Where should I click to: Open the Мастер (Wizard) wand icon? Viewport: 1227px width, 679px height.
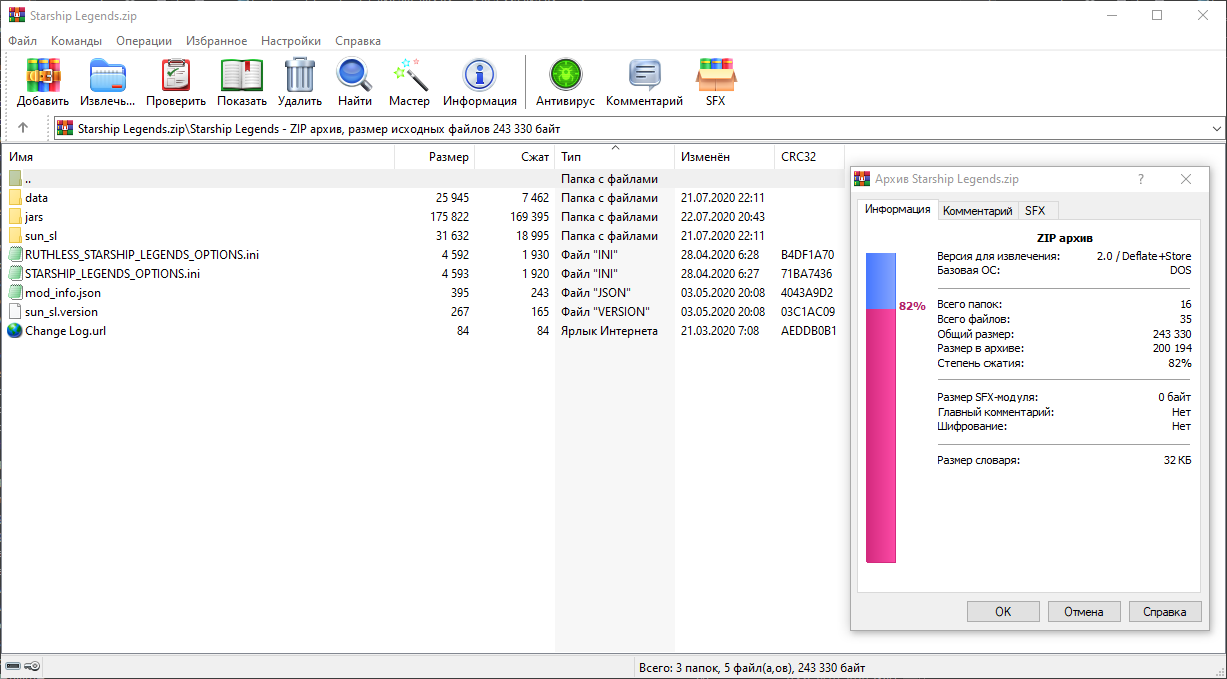pos(409,75)
